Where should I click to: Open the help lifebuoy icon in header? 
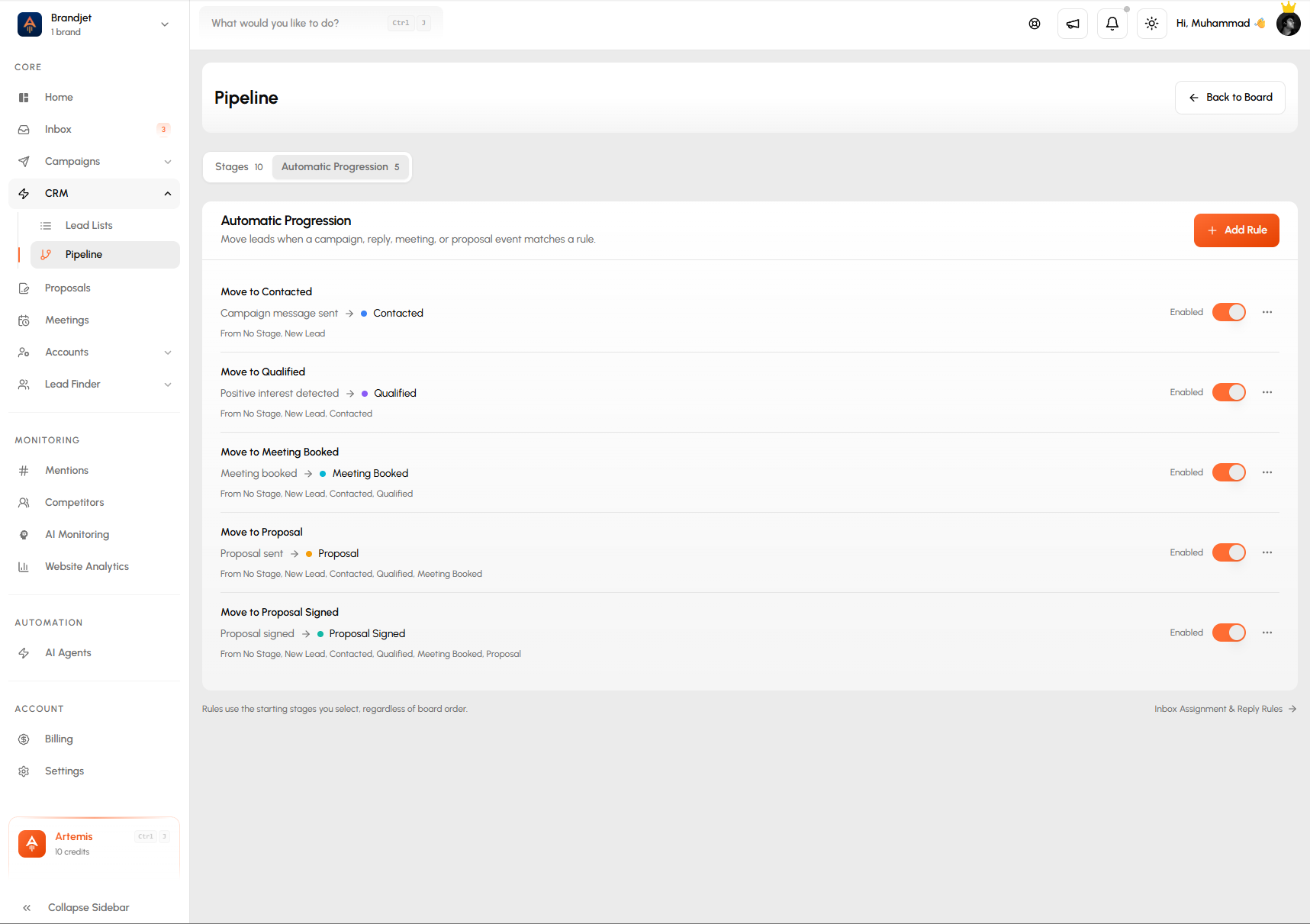click(1035, 24)
